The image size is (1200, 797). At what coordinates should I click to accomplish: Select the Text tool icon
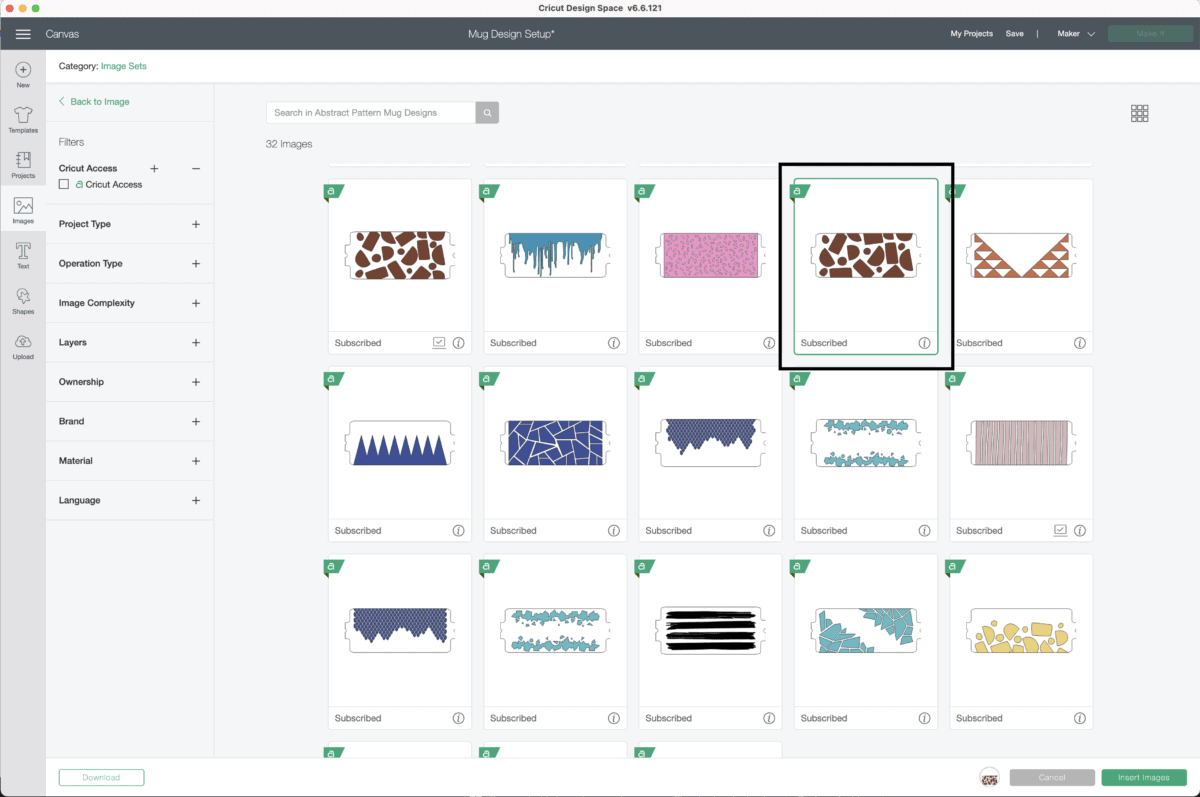[x=23, y=252]
